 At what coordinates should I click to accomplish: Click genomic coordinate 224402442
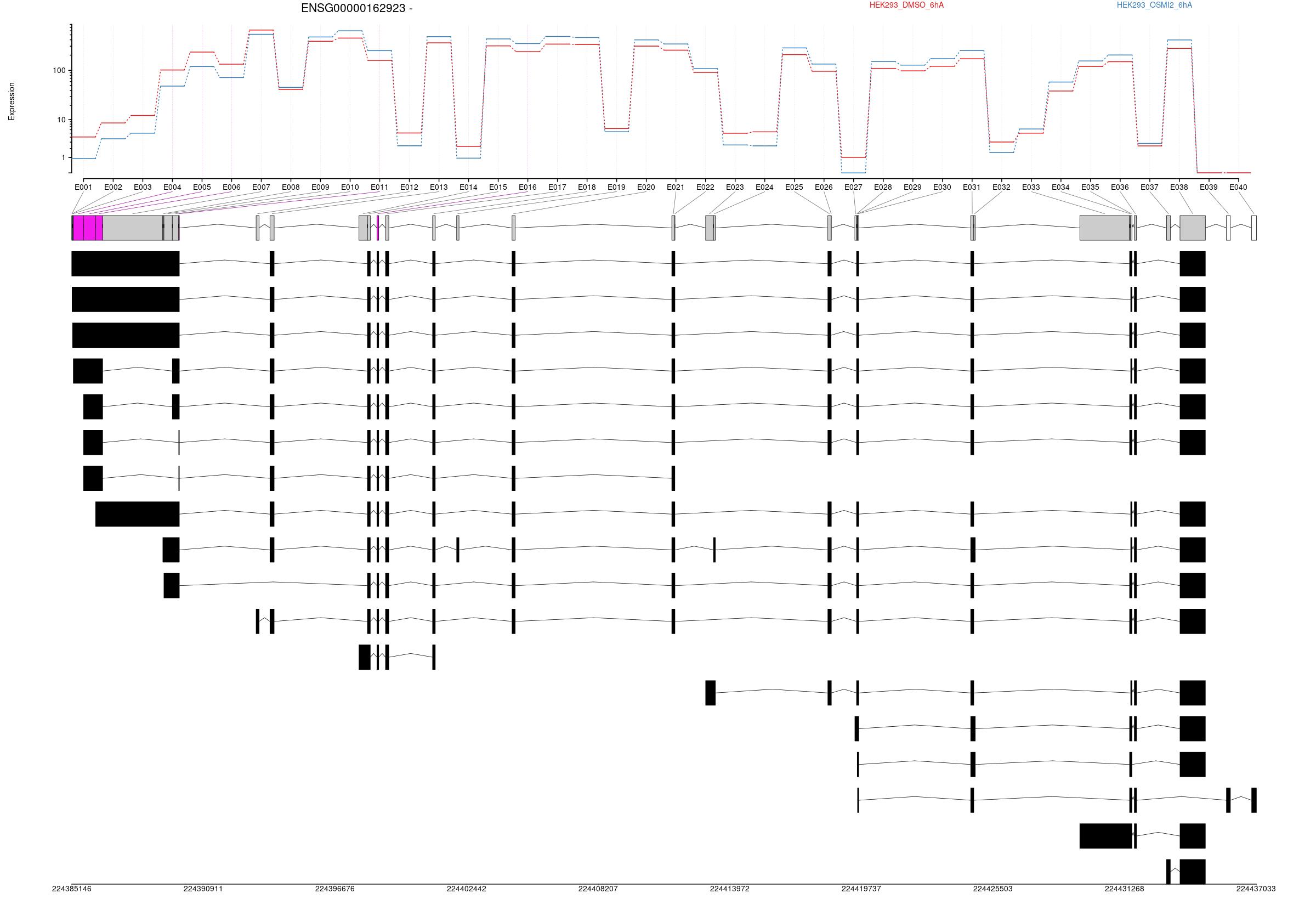click(467, 889)
